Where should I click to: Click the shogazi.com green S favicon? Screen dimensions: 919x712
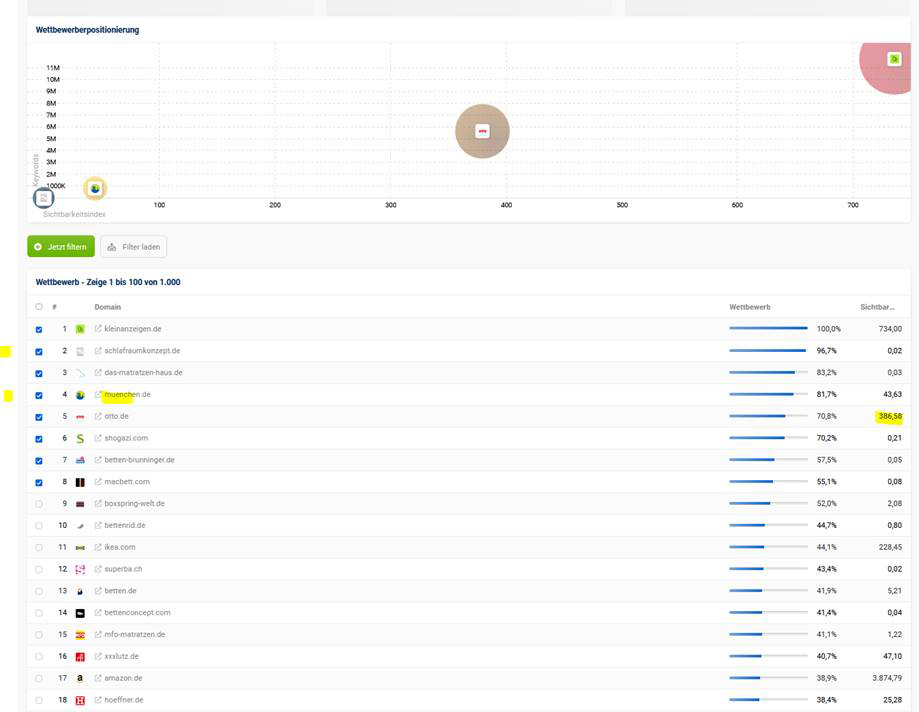point(80,438)
